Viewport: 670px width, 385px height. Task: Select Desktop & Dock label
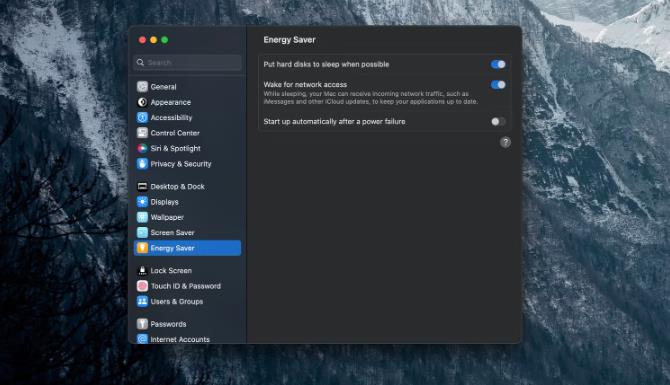[177, 186]
